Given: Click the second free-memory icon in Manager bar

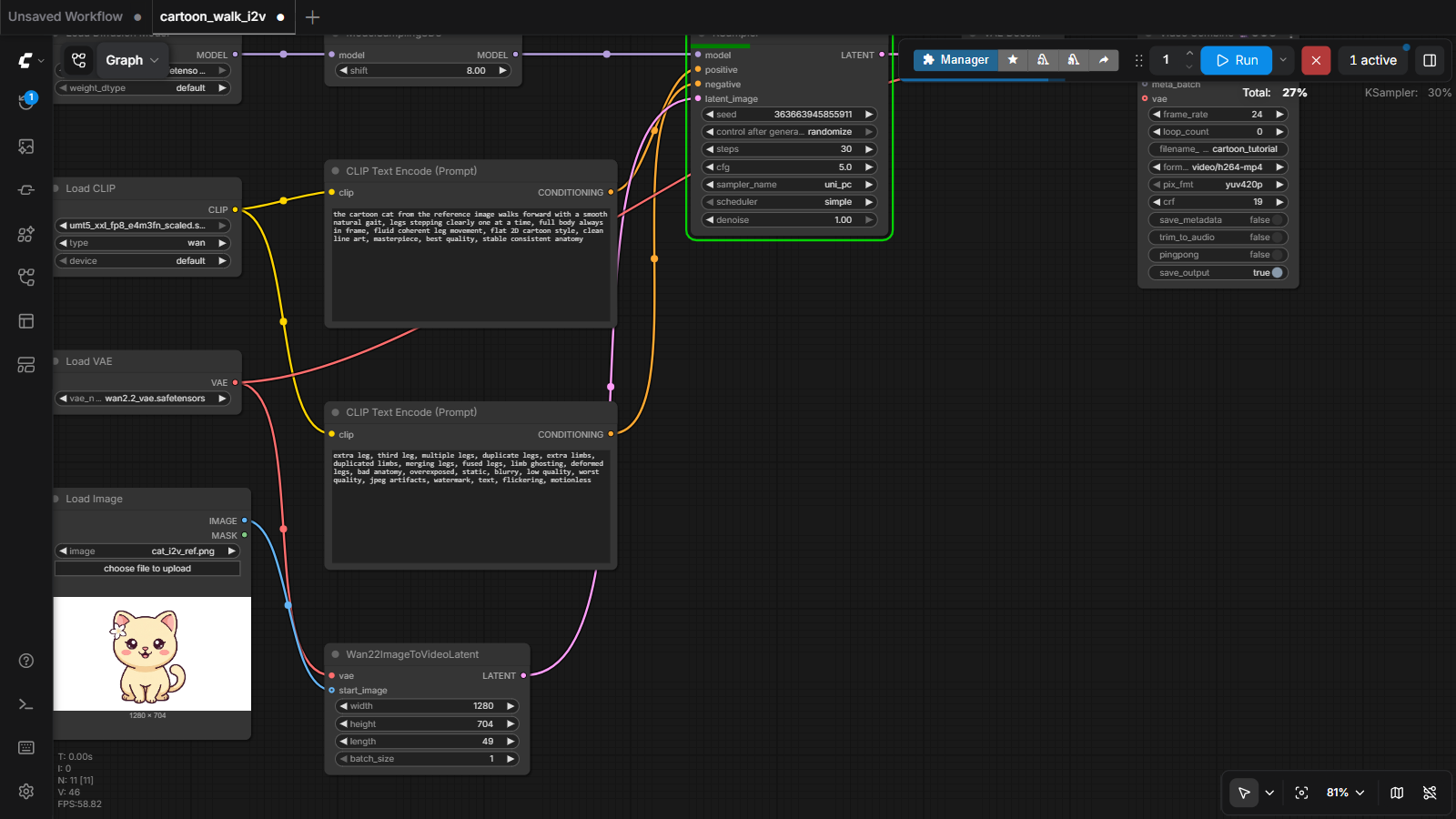Looking at the screenshot, I should (1073, 59).
